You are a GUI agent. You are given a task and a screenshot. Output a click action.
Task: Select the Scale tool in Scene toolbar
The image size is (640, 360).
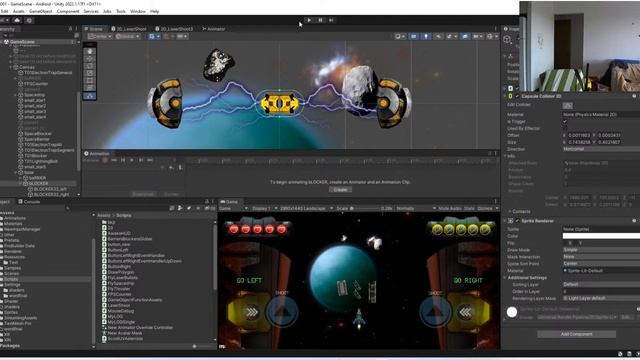pyautogui.click(x=90, y=73)
